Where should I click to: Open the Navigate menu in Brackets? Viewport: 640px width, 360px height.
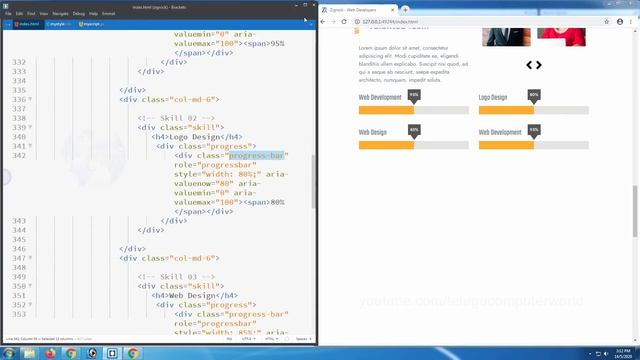(x=60, y=13)
